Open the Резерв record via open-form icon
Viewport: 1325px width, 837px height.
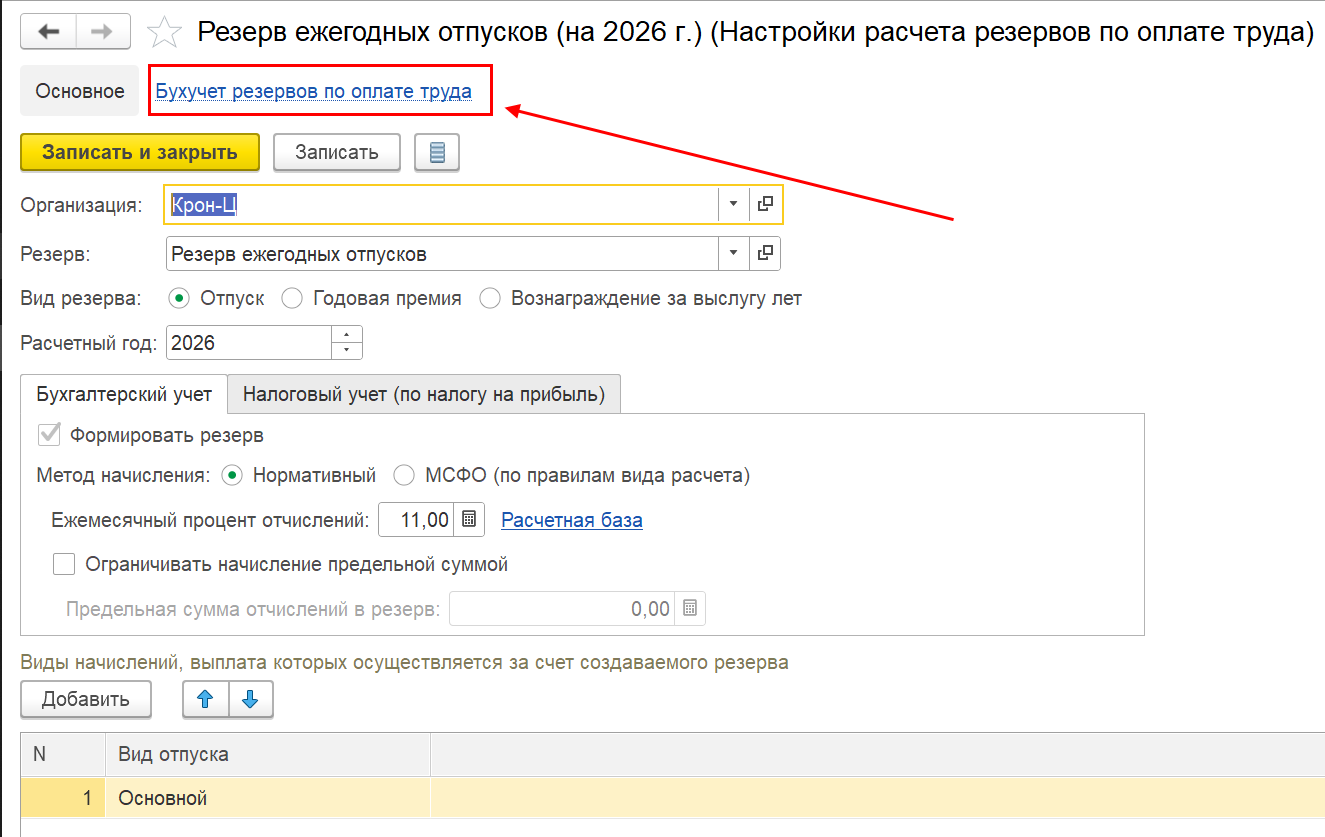pos(765,254)
